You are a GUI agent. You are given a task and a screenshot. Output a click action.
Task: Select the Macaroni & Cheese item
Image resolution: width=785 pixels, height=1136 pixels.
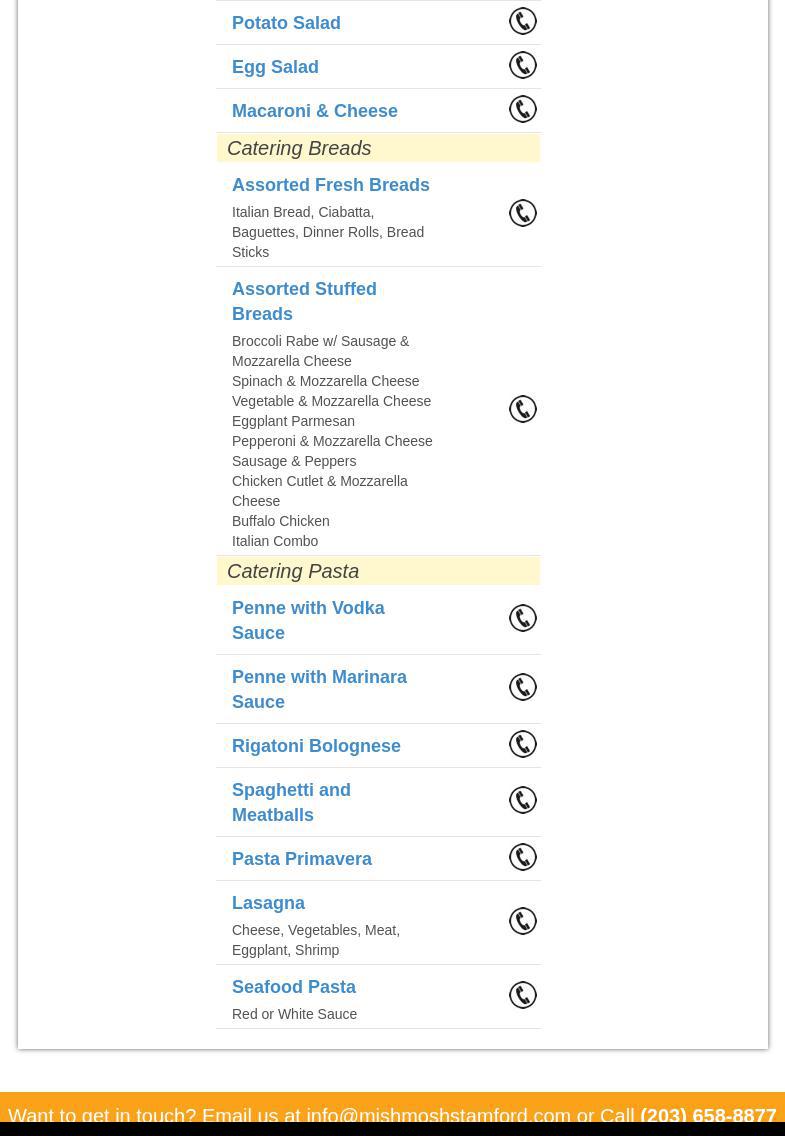[x=314, y=111]
